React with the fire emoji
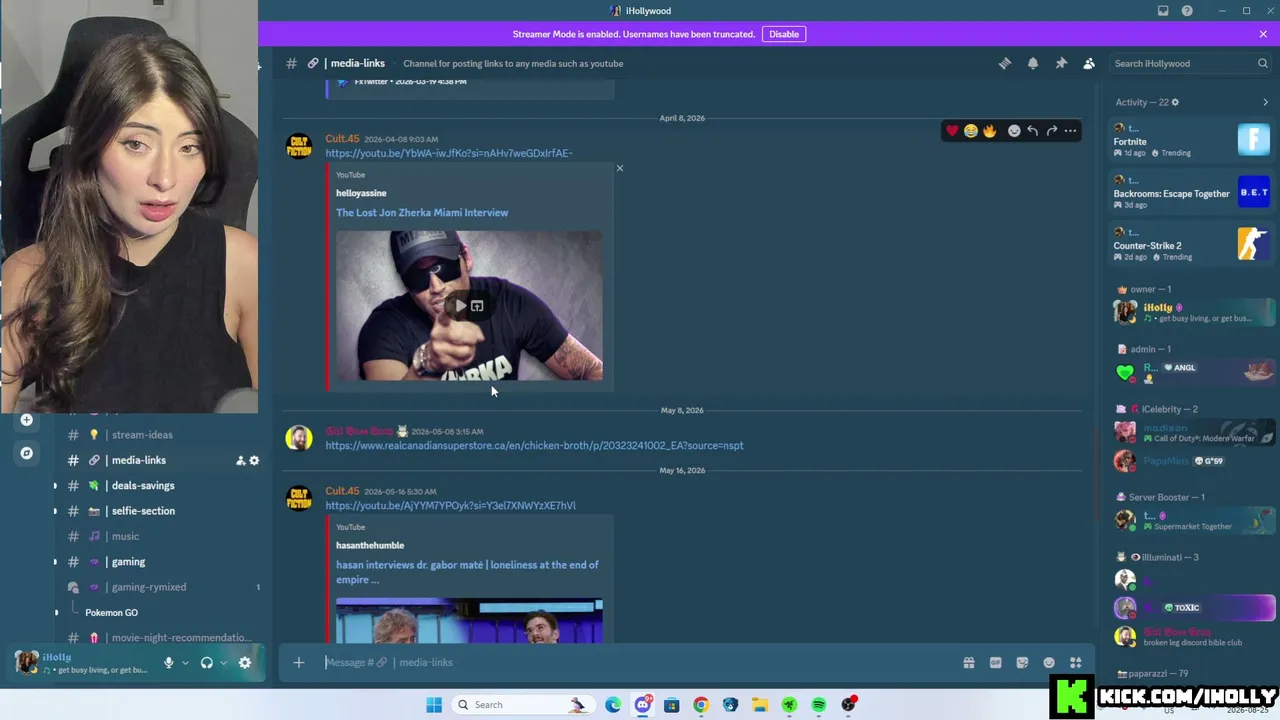The width and height of the screenshot is (1280, 720). (x=990, y=131)
